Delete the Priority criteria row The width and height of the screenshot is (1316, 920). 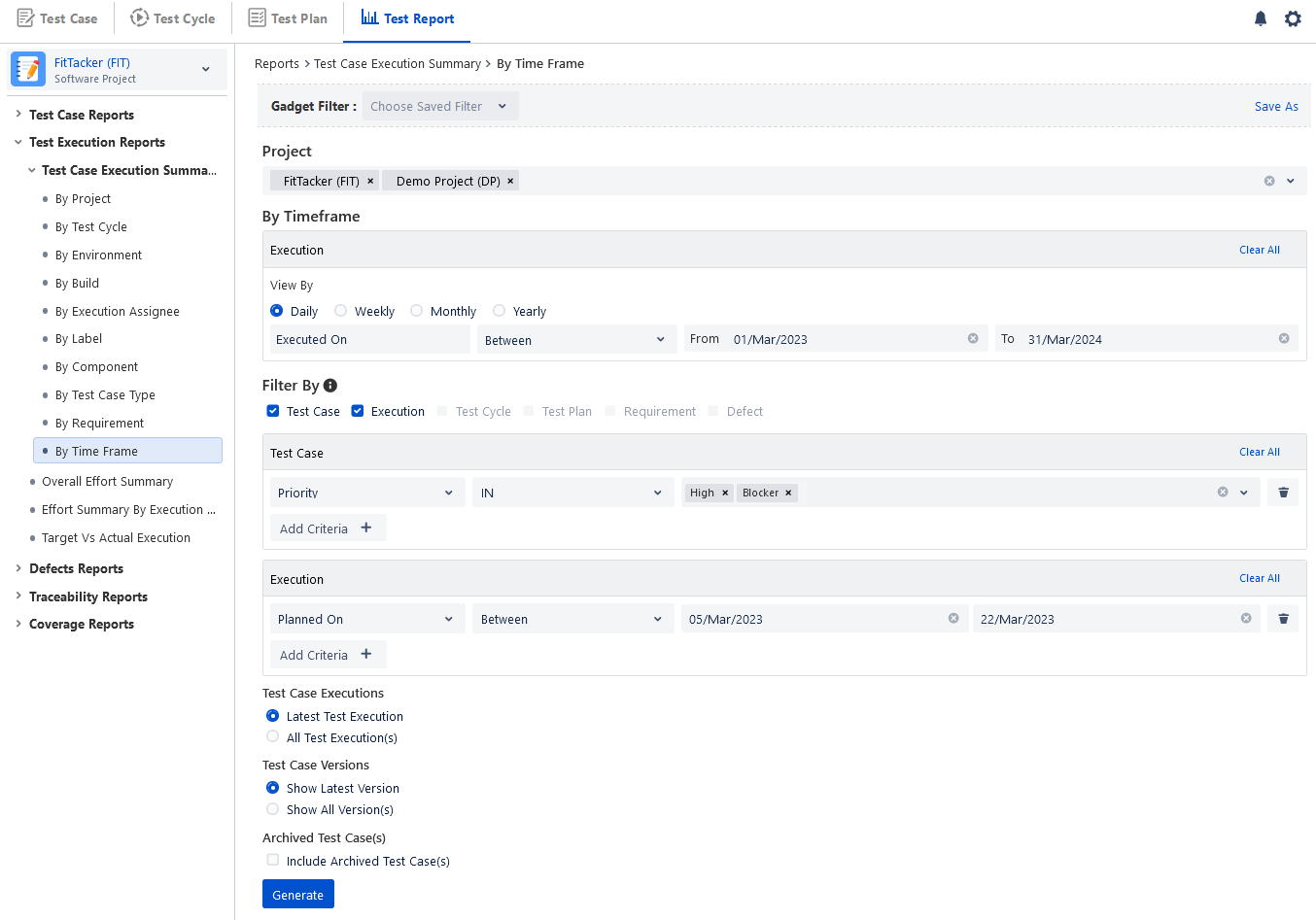[x=1283, y=493]
